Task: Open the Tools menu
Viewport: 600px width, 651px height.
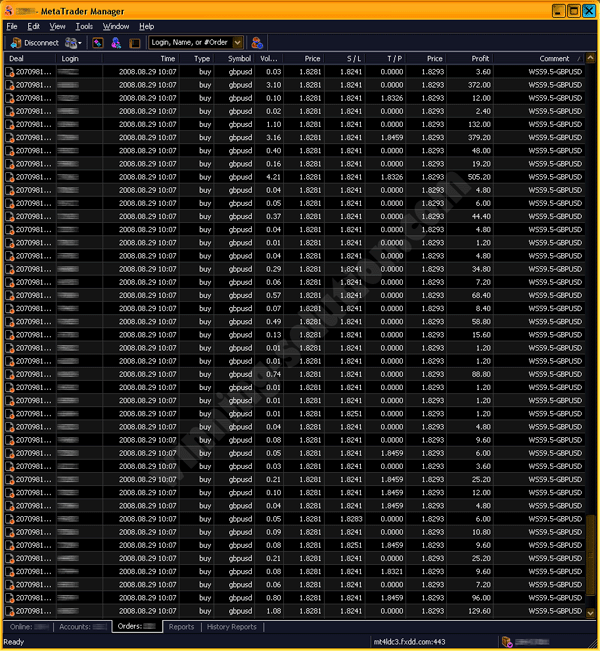Action: (x=84, y=26)
